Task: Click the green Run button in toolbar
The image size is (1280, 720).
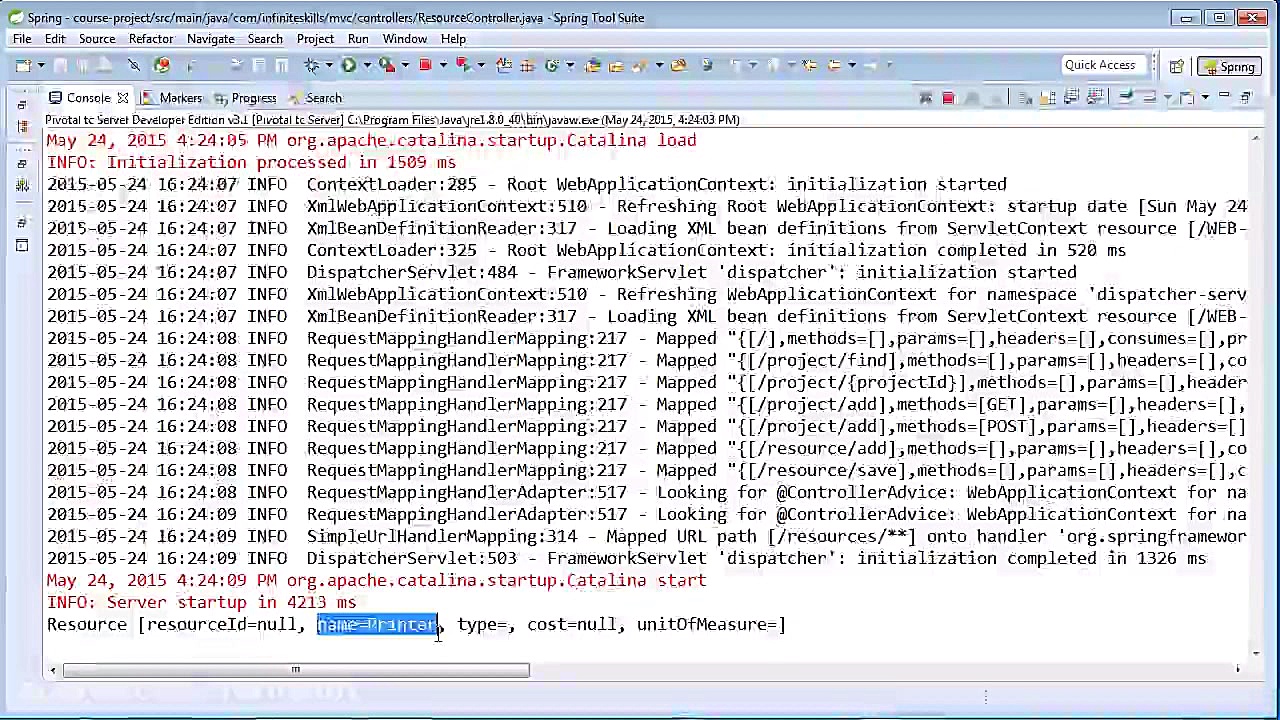Action: pyautogui.click(x=348, y=66)
